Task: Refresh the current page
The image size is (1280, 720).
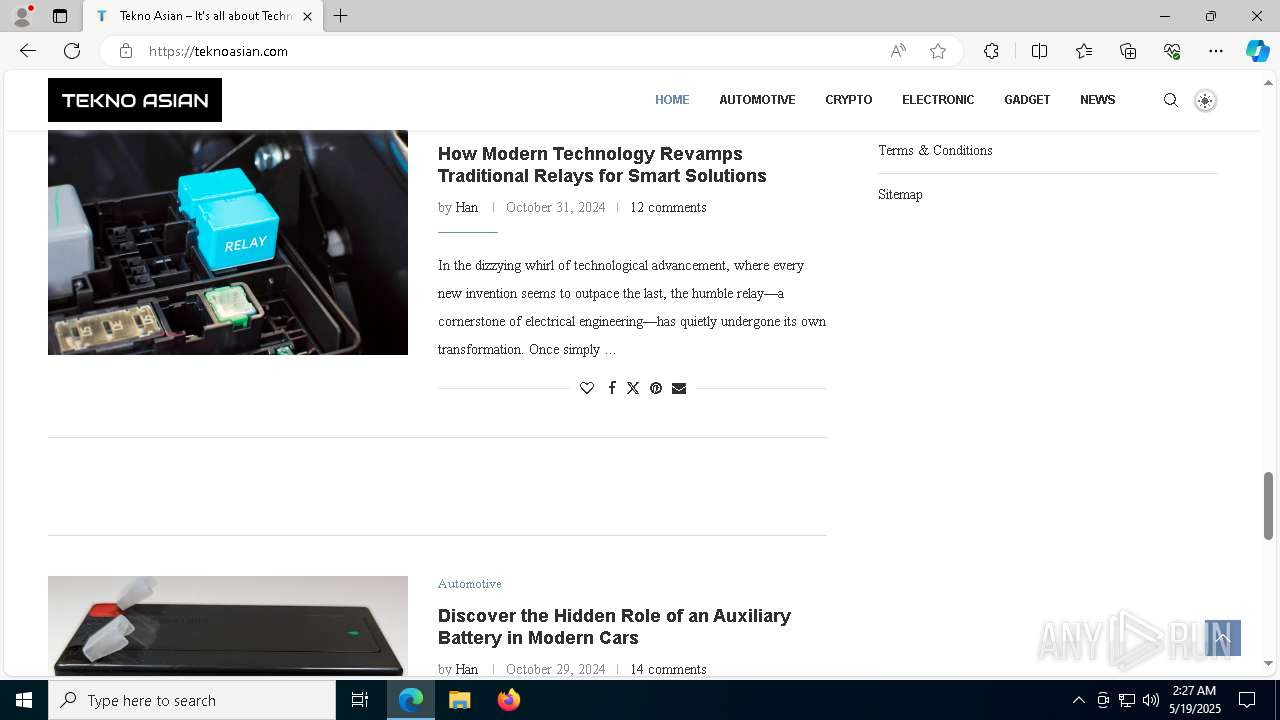Action: (x=72, y=51)
